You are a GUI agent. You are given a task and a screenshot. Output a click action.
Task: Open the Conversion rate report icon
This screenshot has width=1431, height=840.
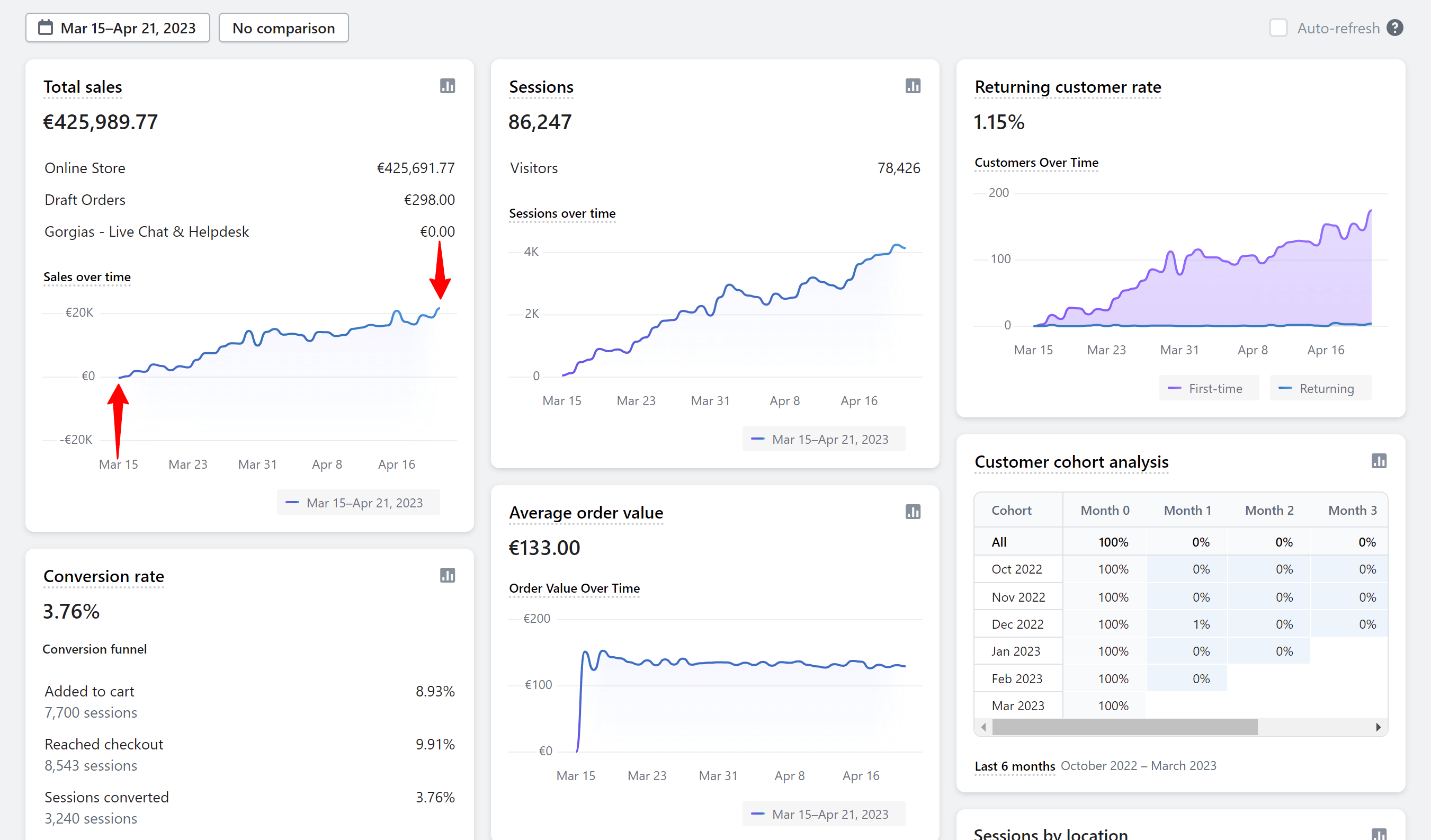pyautogui.click(x=448, y=575)
